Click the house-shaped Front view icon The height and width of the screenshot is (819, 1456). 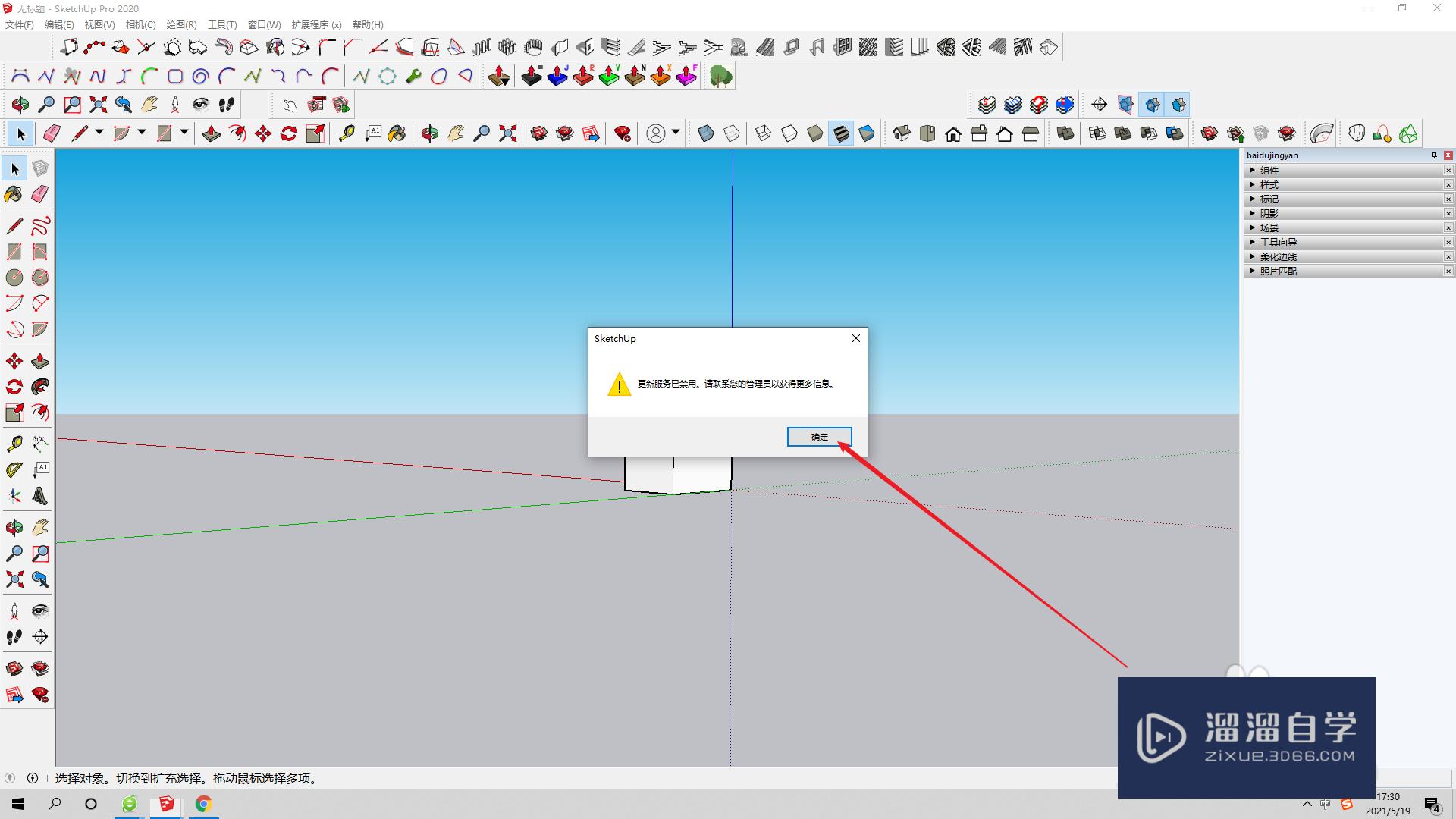(953, 134)
